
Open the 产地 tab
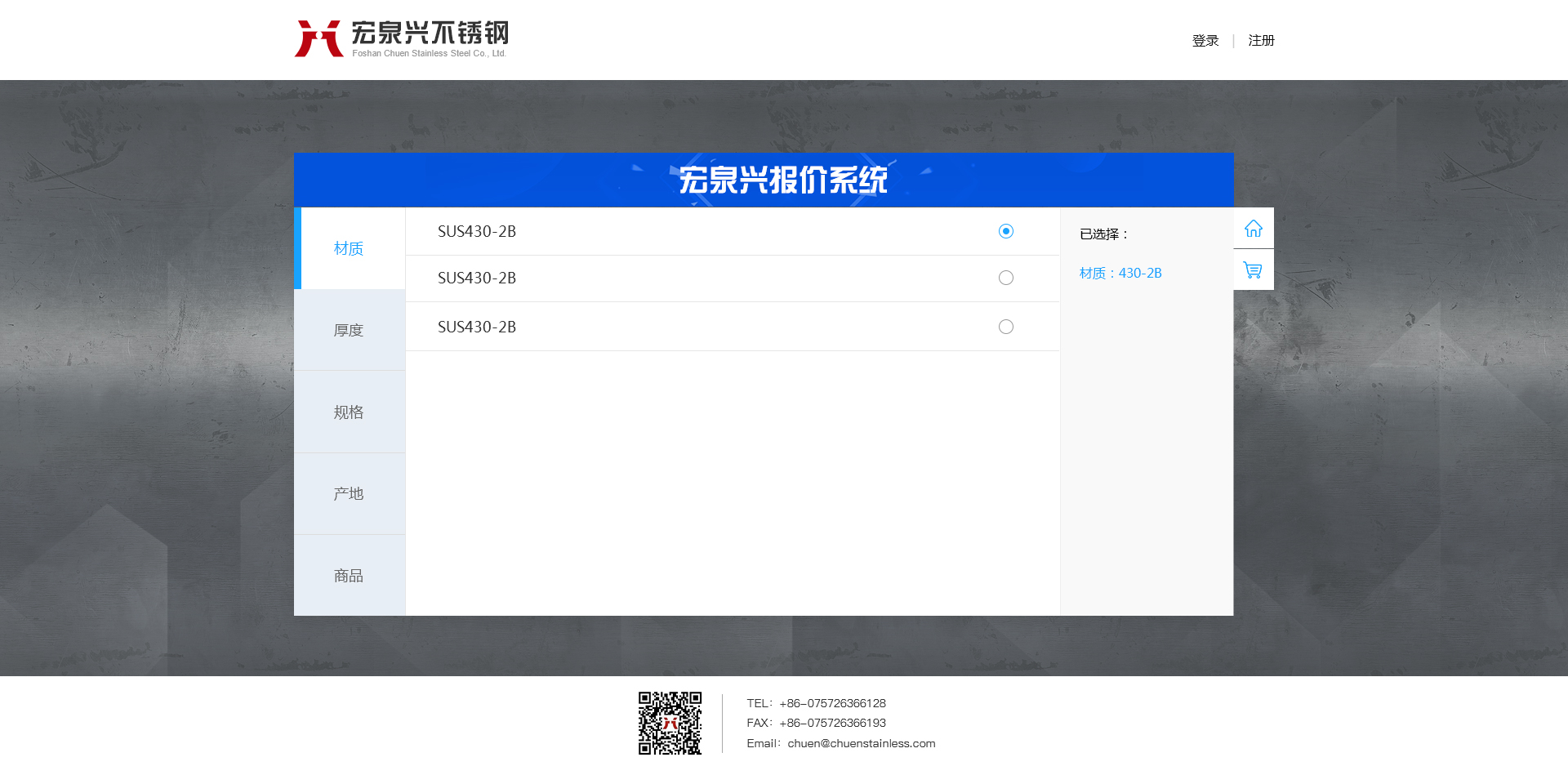[x=349, y=494]
